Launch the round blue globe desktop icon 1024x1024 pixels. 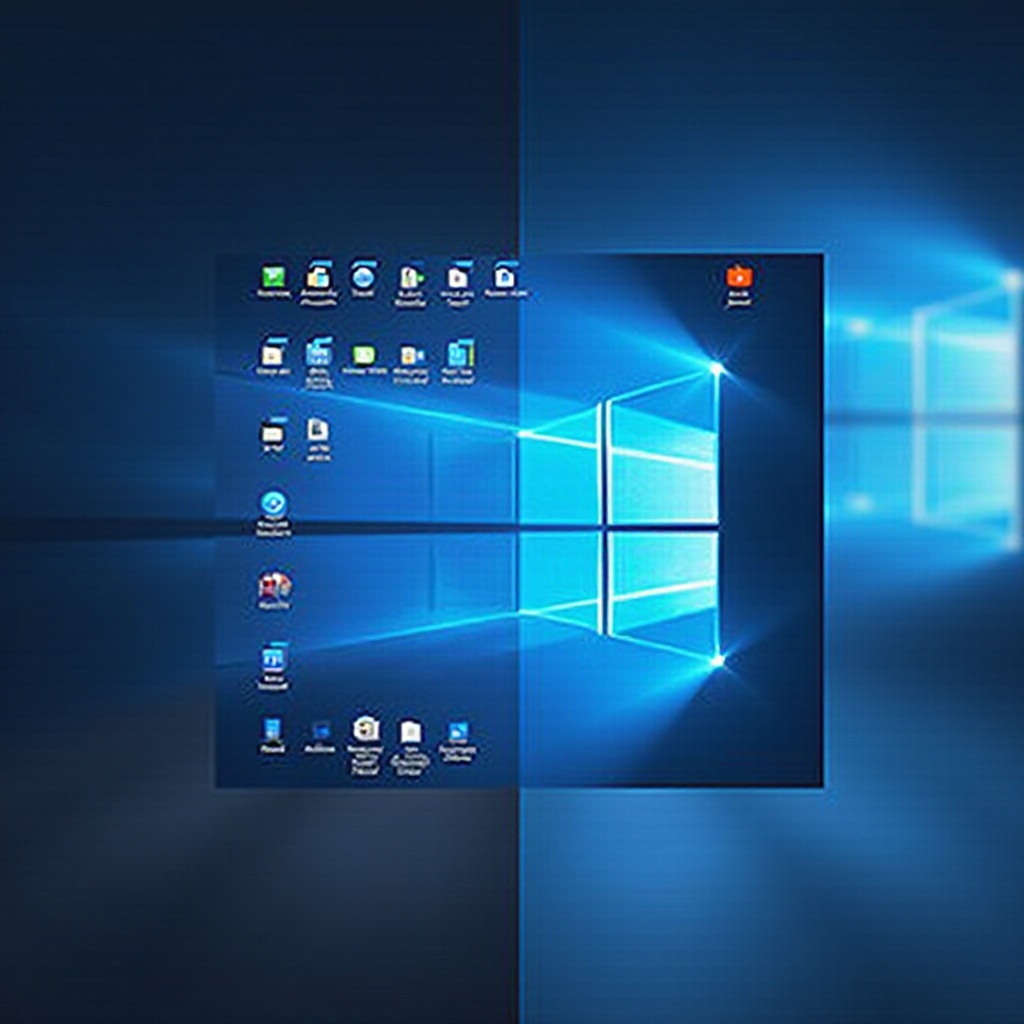(x=362, y=277)
